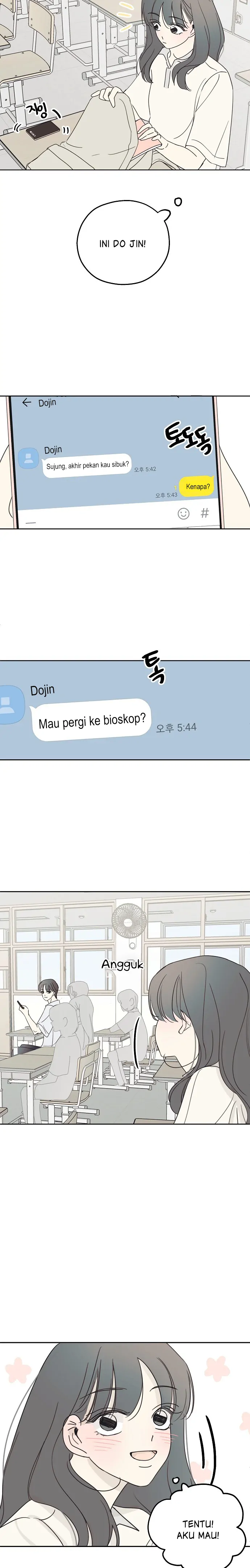The image size is (250, 1568).
Task: Tap the yellow Kenapa? message bubble
Action: 197,486
